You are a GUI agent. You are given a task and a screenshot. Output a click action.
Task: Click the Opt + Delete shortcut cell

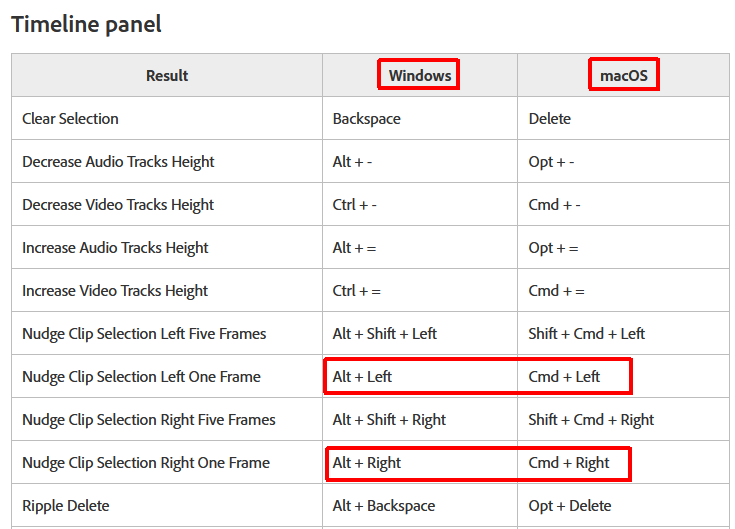click(x=571, y=506)
